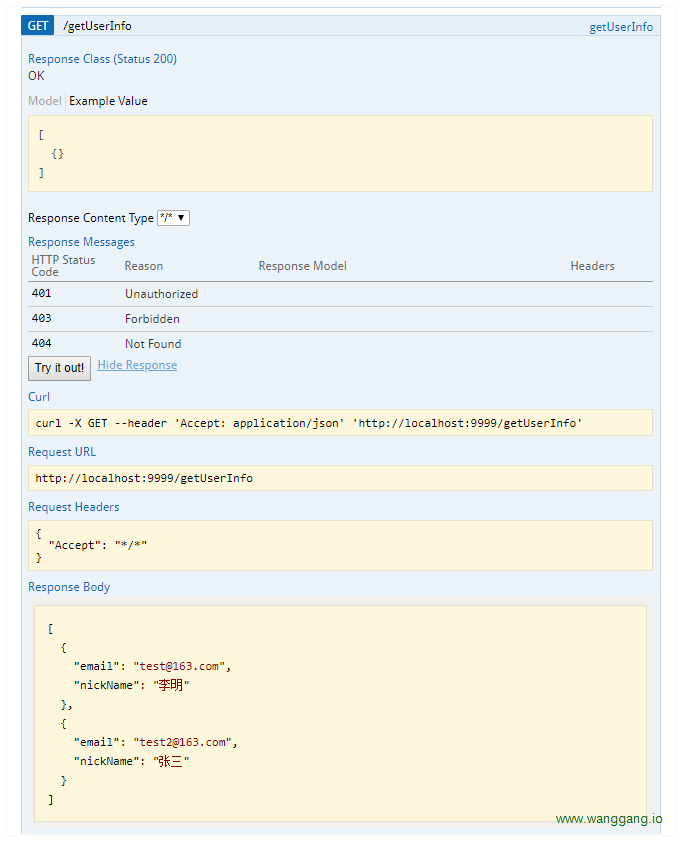Viewport: 681px width, 841px height.
Task: Select the Example Value tab
Action: pos(107,100)
